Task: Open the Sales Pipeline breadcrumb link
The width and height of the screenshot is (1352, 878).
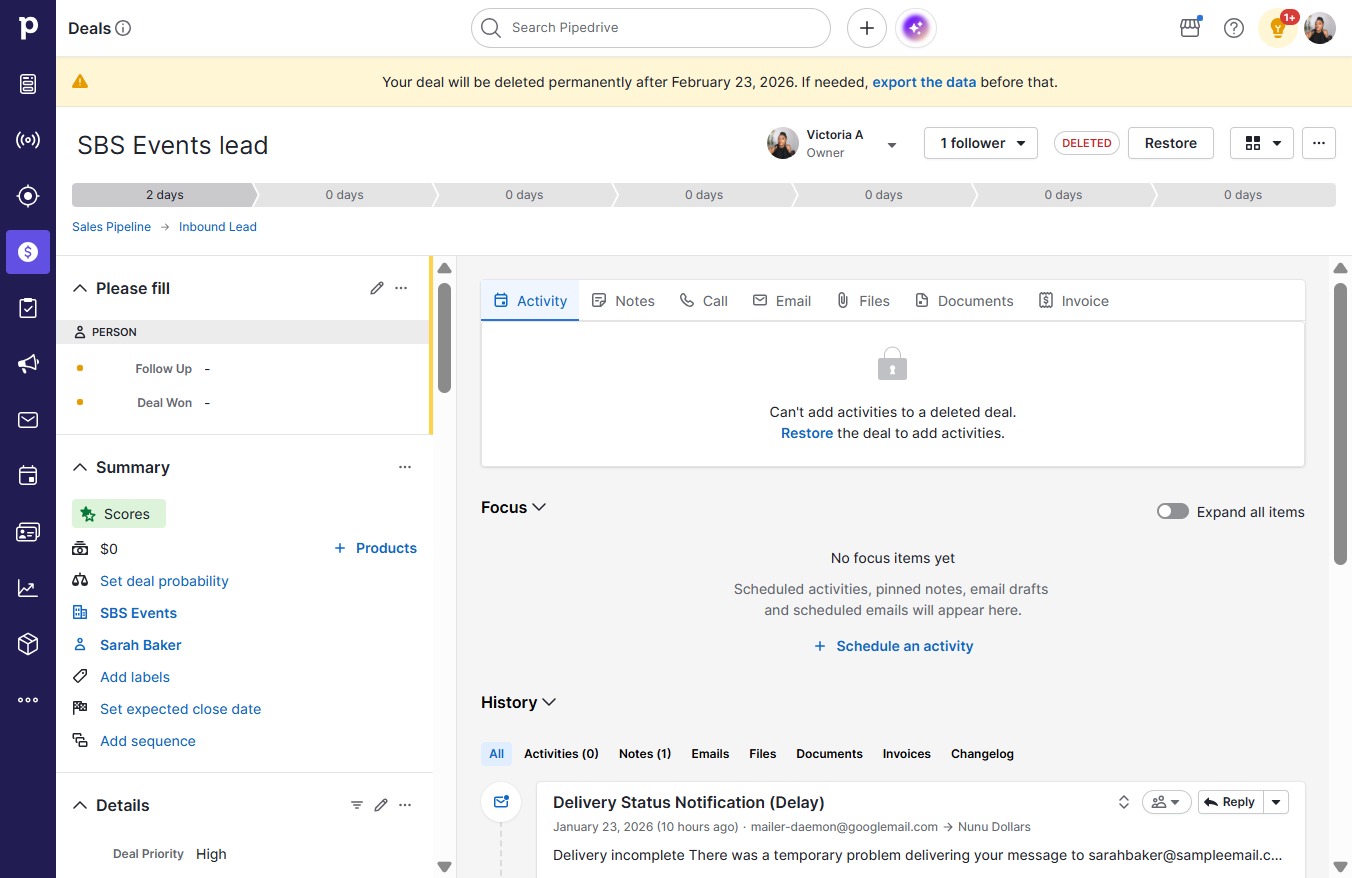Action: pos(111,227)
